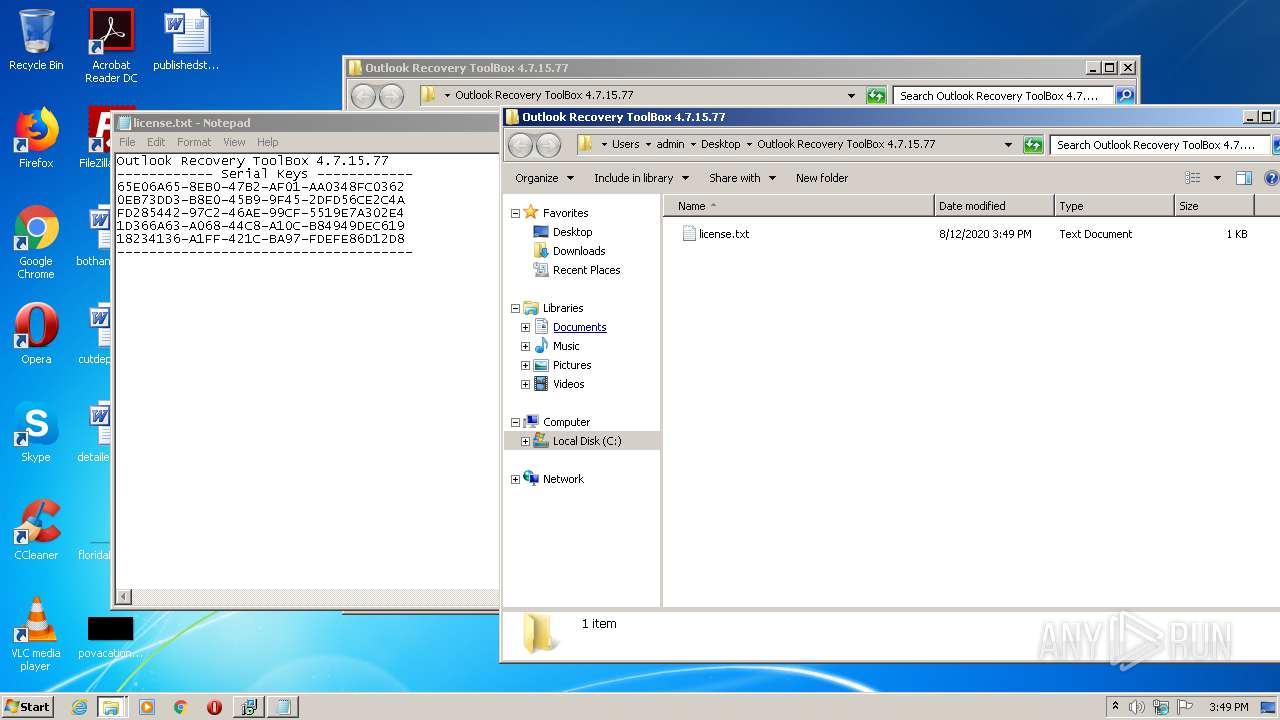This screenshot has height=720, width=1280.
Task: Change view icon in Explorer toolbar
Action: tap(1193, 178)
